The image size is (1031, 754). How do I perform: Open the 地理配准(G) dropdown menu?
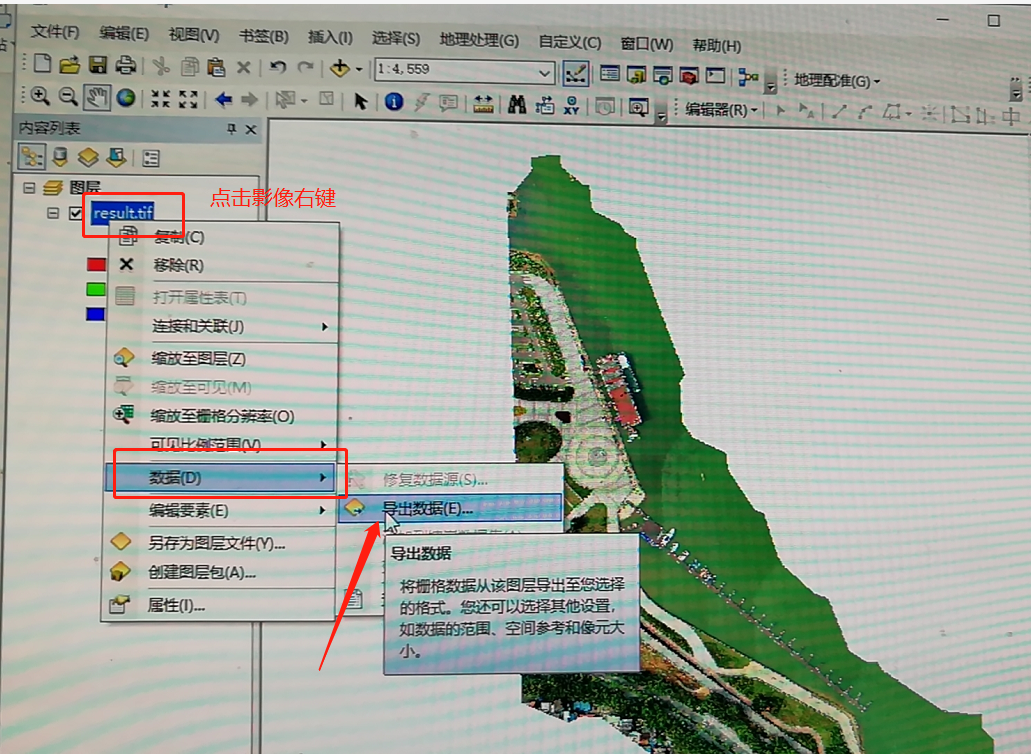click(836, 81)
